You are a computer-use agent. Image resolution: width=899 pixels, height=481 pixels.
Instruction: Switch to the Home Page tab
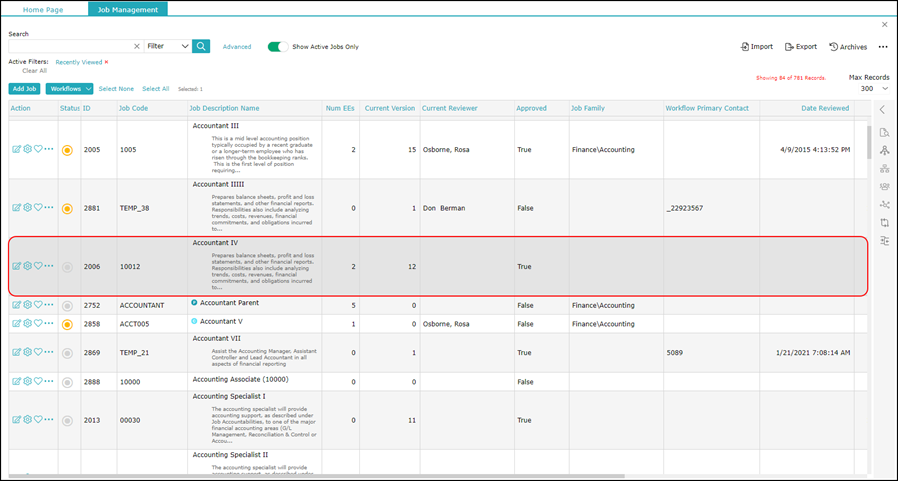[43, 10]
